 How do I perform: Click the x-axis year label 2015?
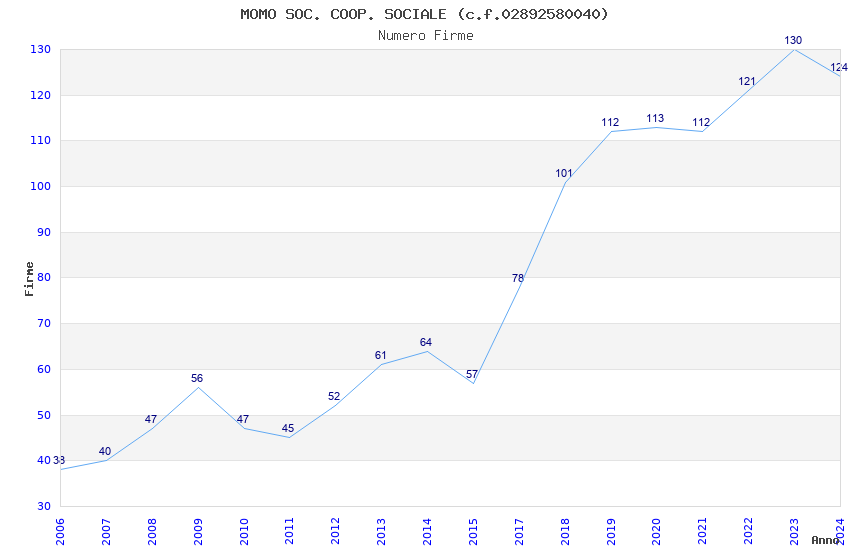point(473,531)
